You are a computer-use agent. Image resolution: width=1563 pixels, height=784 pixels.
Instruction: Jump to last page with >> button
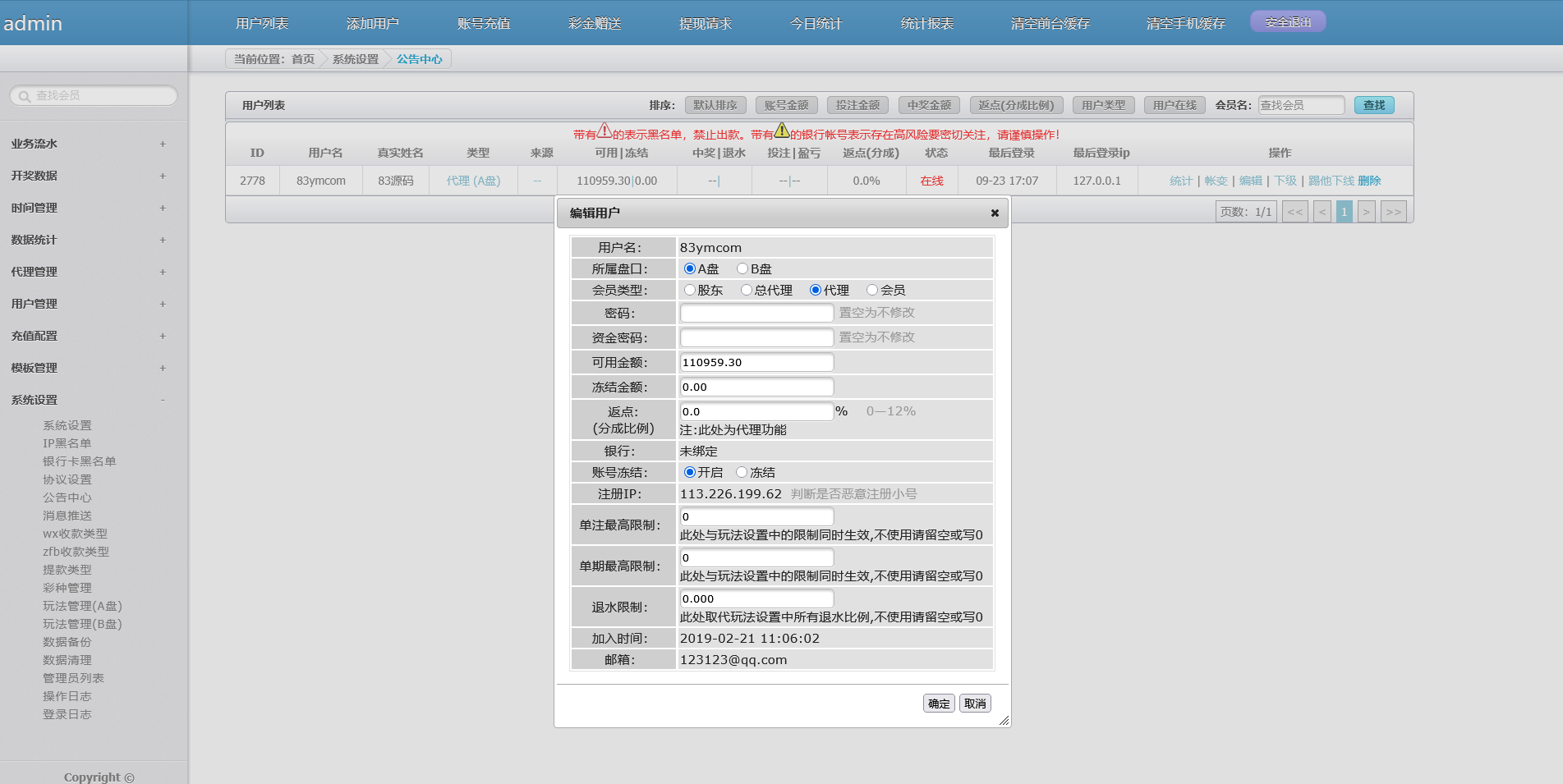pos(1393,212)
